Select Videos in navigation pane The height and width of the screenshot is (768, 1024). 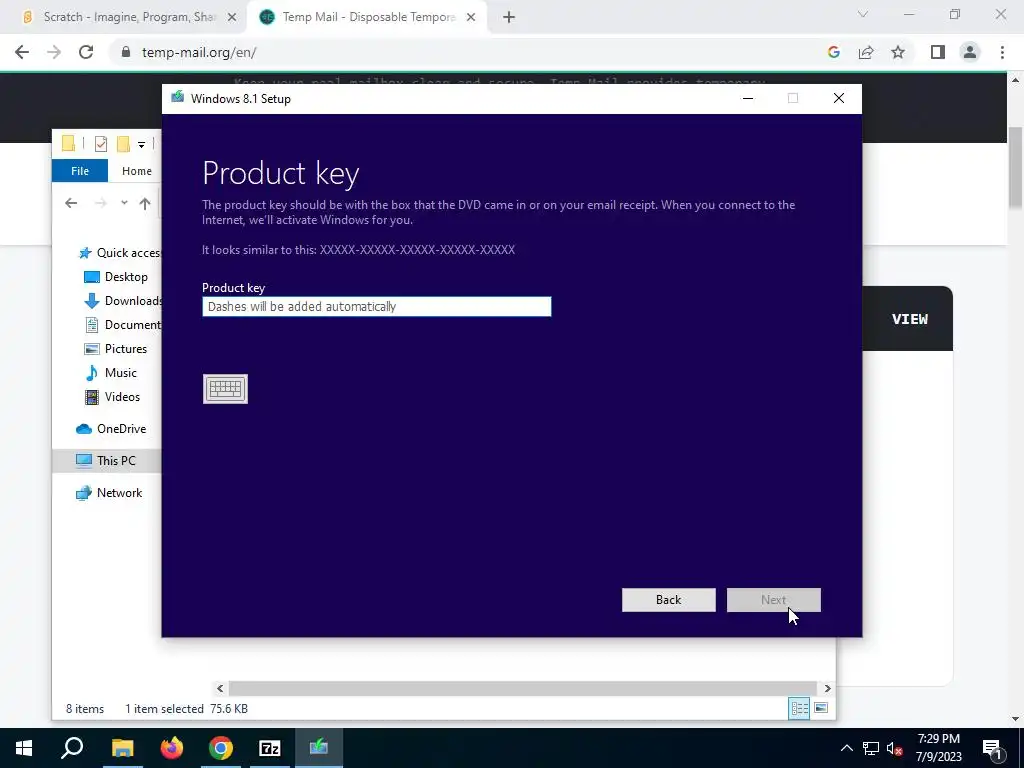[x=112, y=397]
